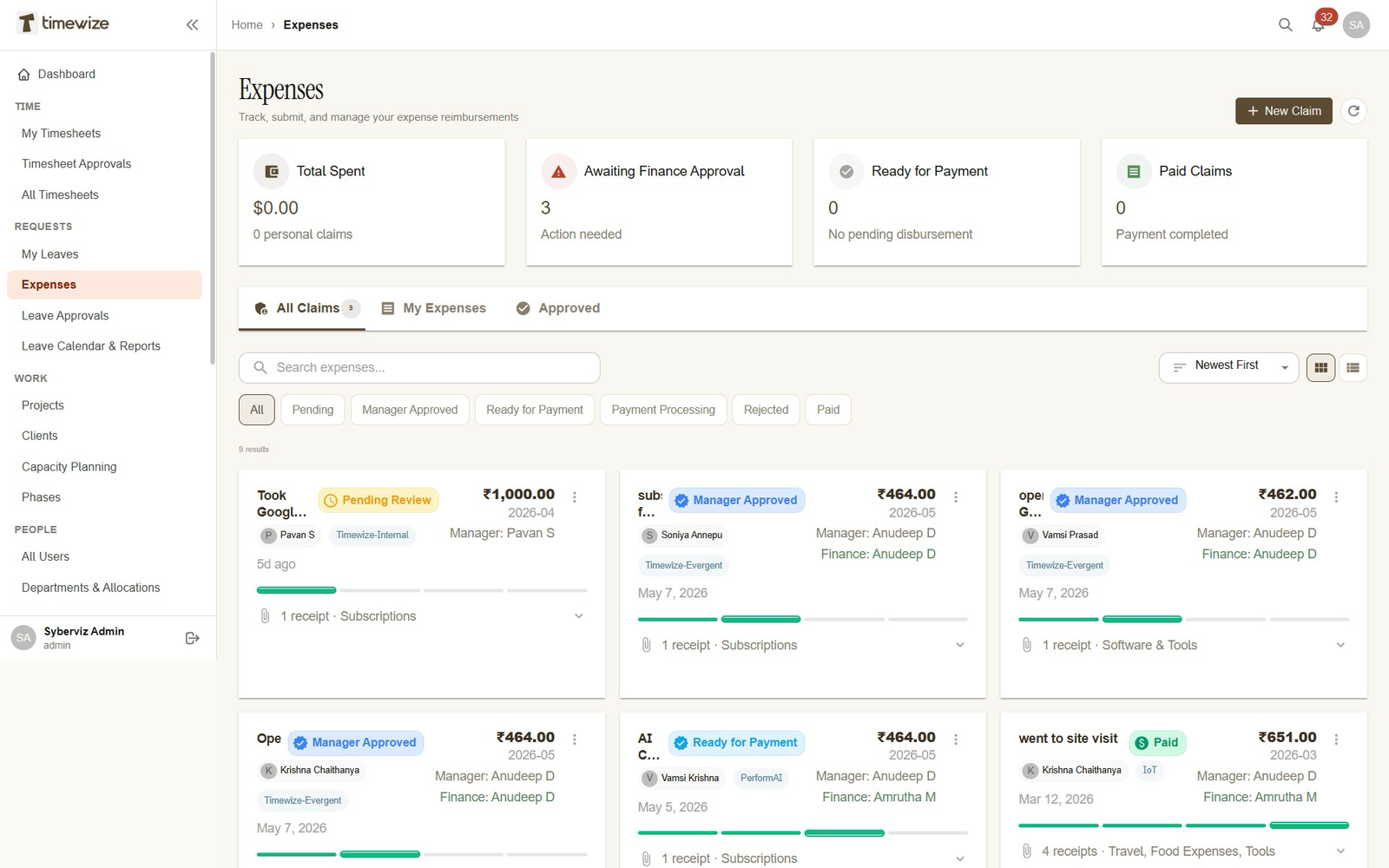The width and height of the screenshot is (1389, 868).
Task: Filter claims by Ready for Payment chip
Action: coord(535,410)
